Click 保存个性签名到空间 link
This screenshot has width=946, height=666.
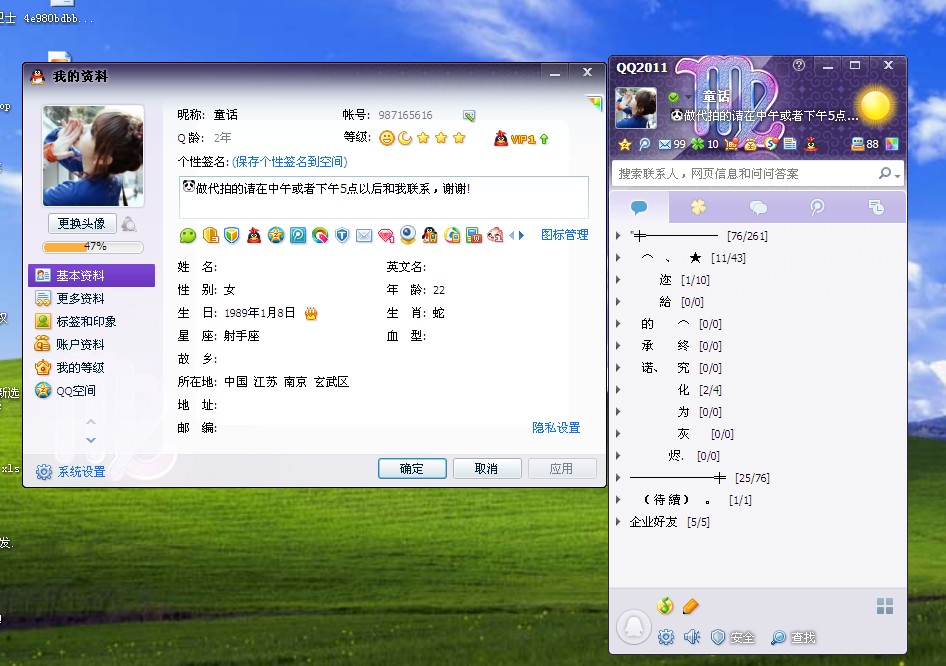290,162
